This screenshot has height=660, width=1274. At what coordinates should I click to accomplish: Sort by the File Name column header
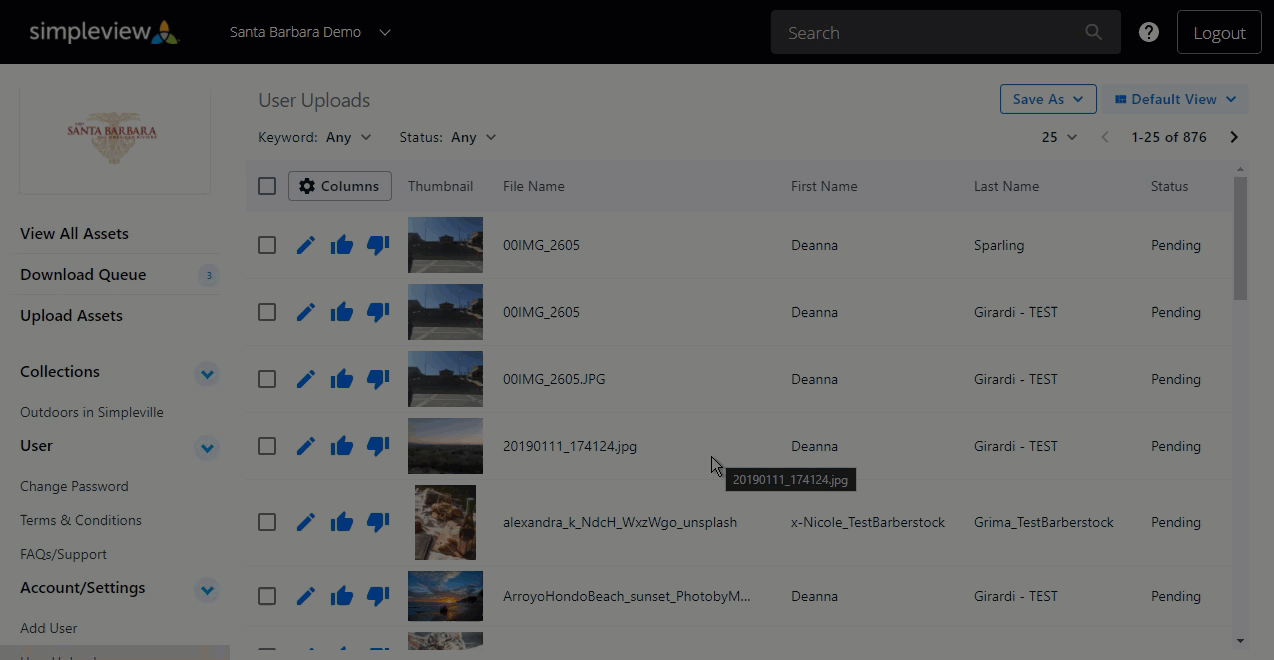[x=534, y=186]
